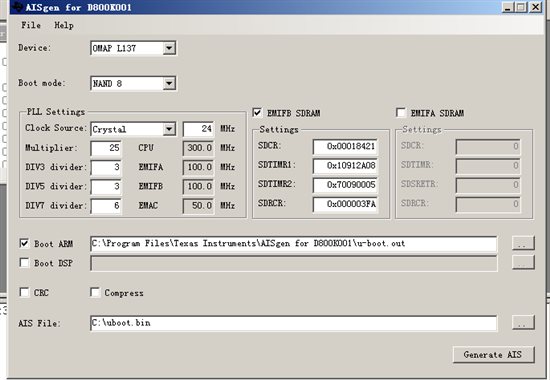
Task: Click the disabled EMIFA SDTIMR field
Action: [x=488, y=166]
